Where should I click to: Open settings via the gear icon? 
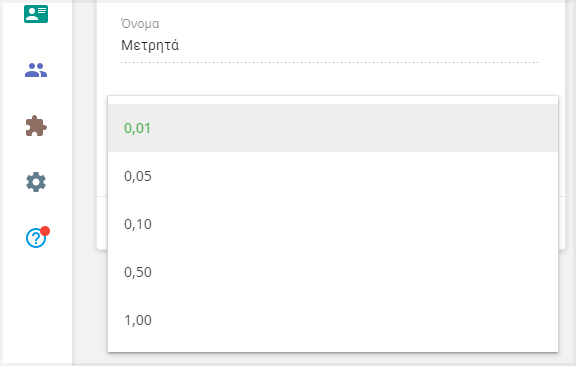click(x=36, y=182)
